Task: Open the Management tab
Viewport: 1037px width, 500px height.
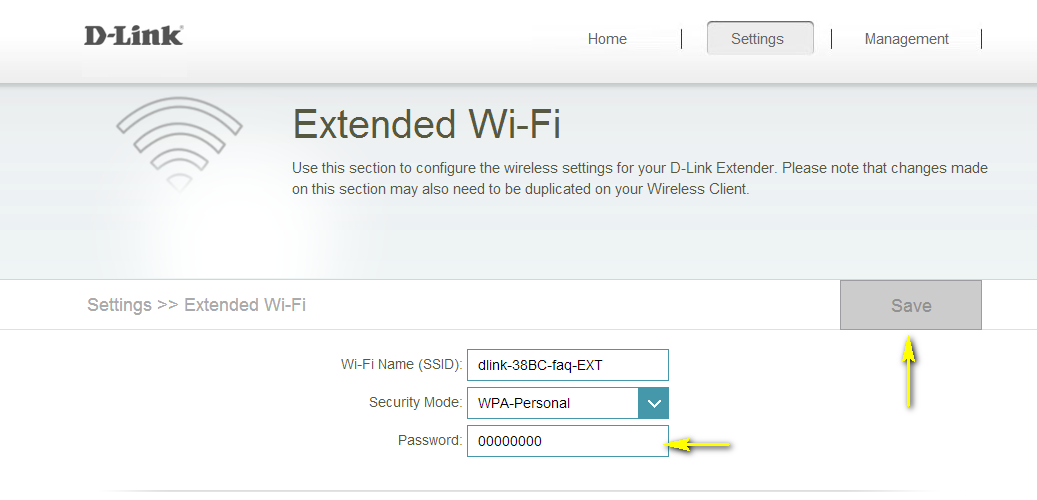Action: coord(906,39)
